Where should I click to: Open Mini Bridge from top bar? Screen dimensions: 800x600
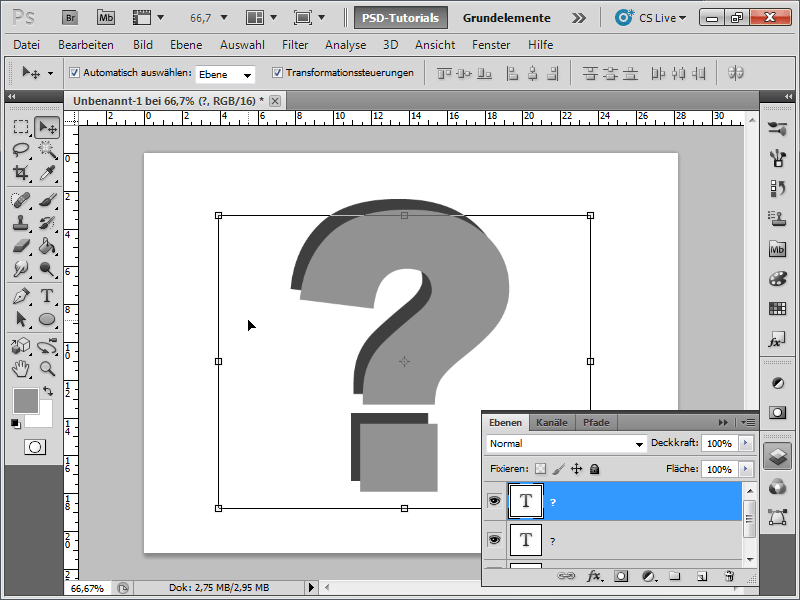pyautogui.click(x=106, y=18)
